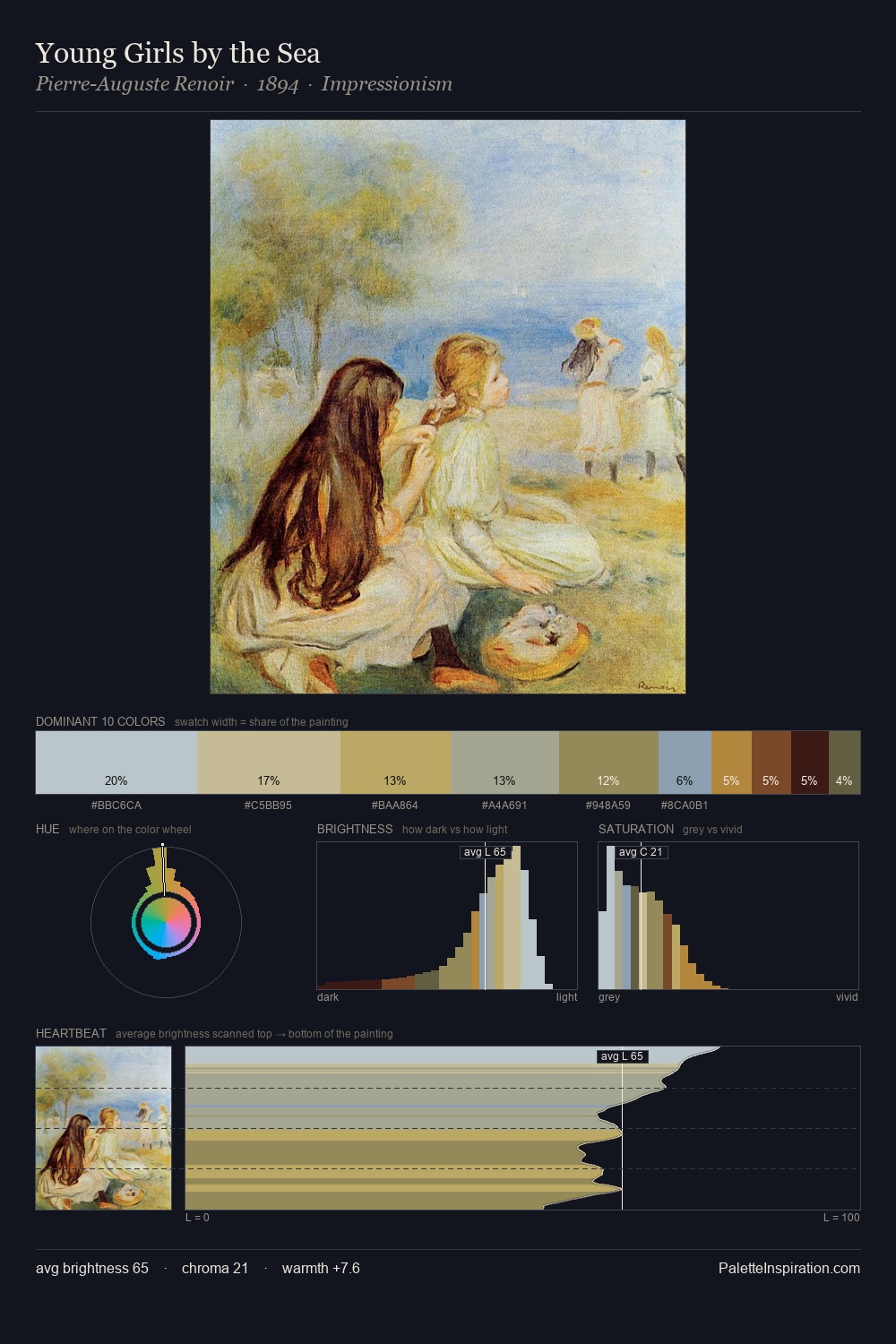Click the chroma 21 footer text

coord(215,1268)
